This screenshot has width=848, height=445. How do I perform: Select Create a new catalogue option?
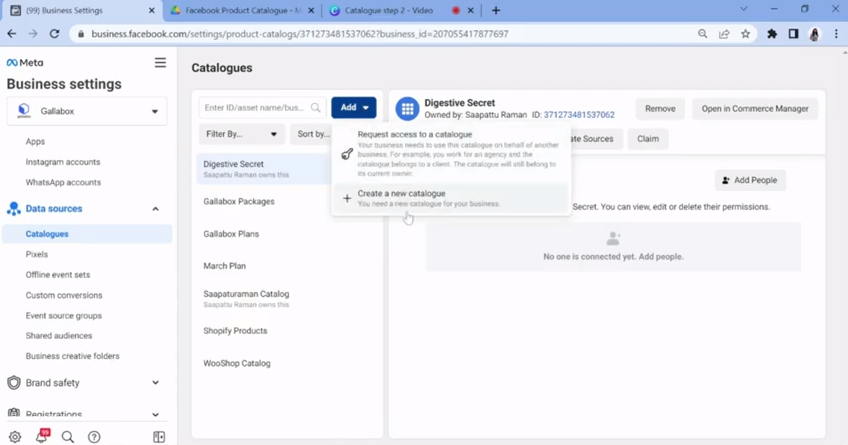(451, 198)
